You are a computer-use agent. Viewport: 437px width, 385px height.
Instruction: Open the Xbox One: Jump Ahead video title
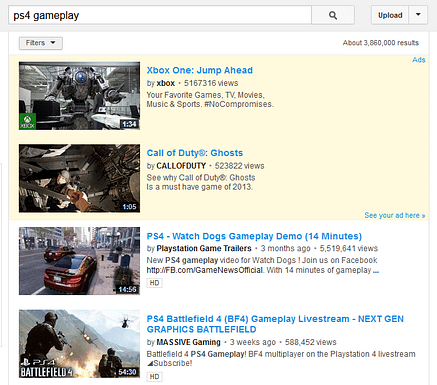[200, 70]
